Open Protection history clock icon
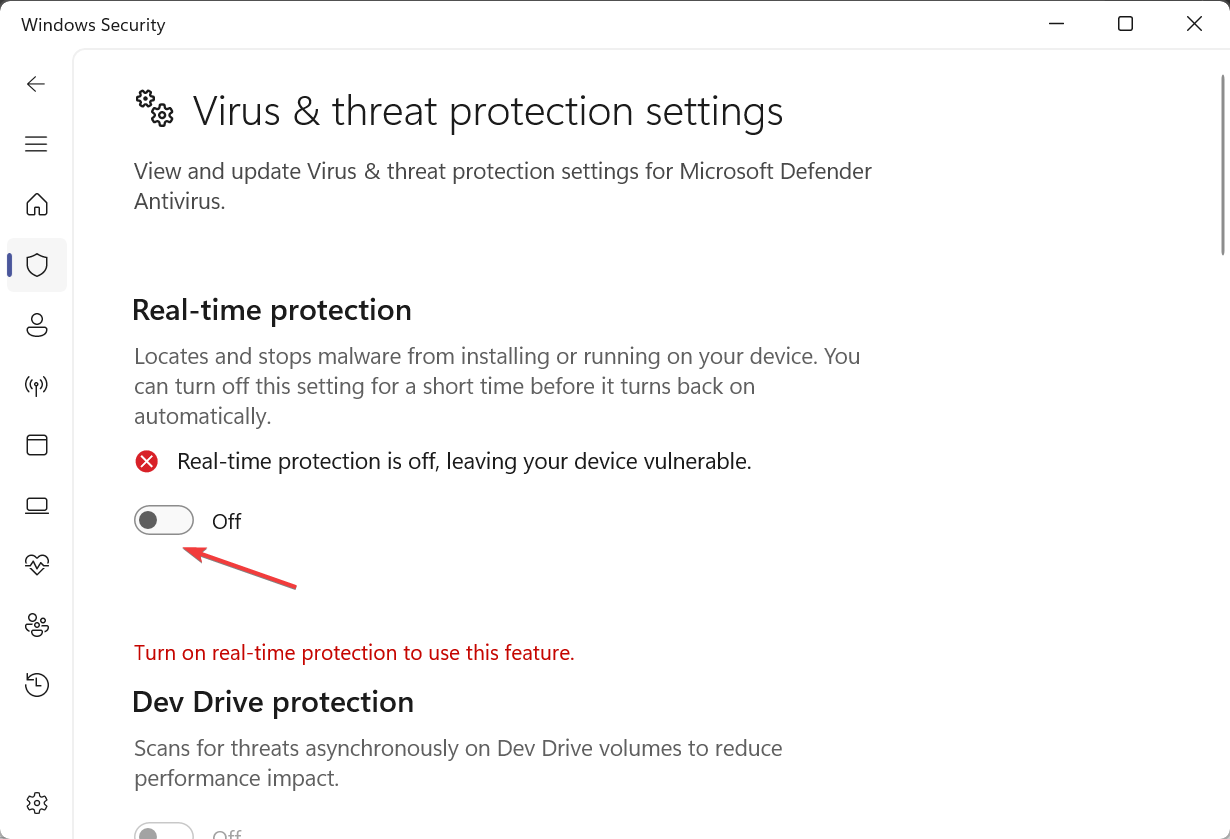This screenshot has height=839, width=1230. tap(37, 685)
